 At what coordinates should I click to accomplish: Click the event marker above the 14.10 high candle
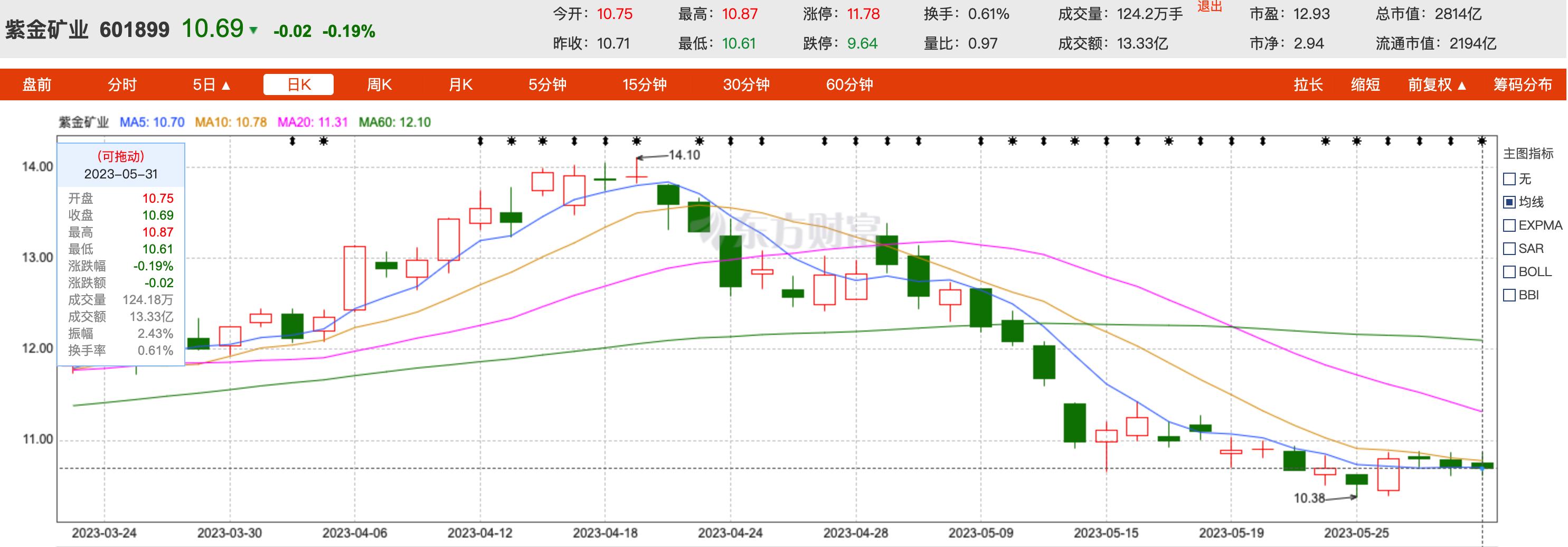click(637, 141)
